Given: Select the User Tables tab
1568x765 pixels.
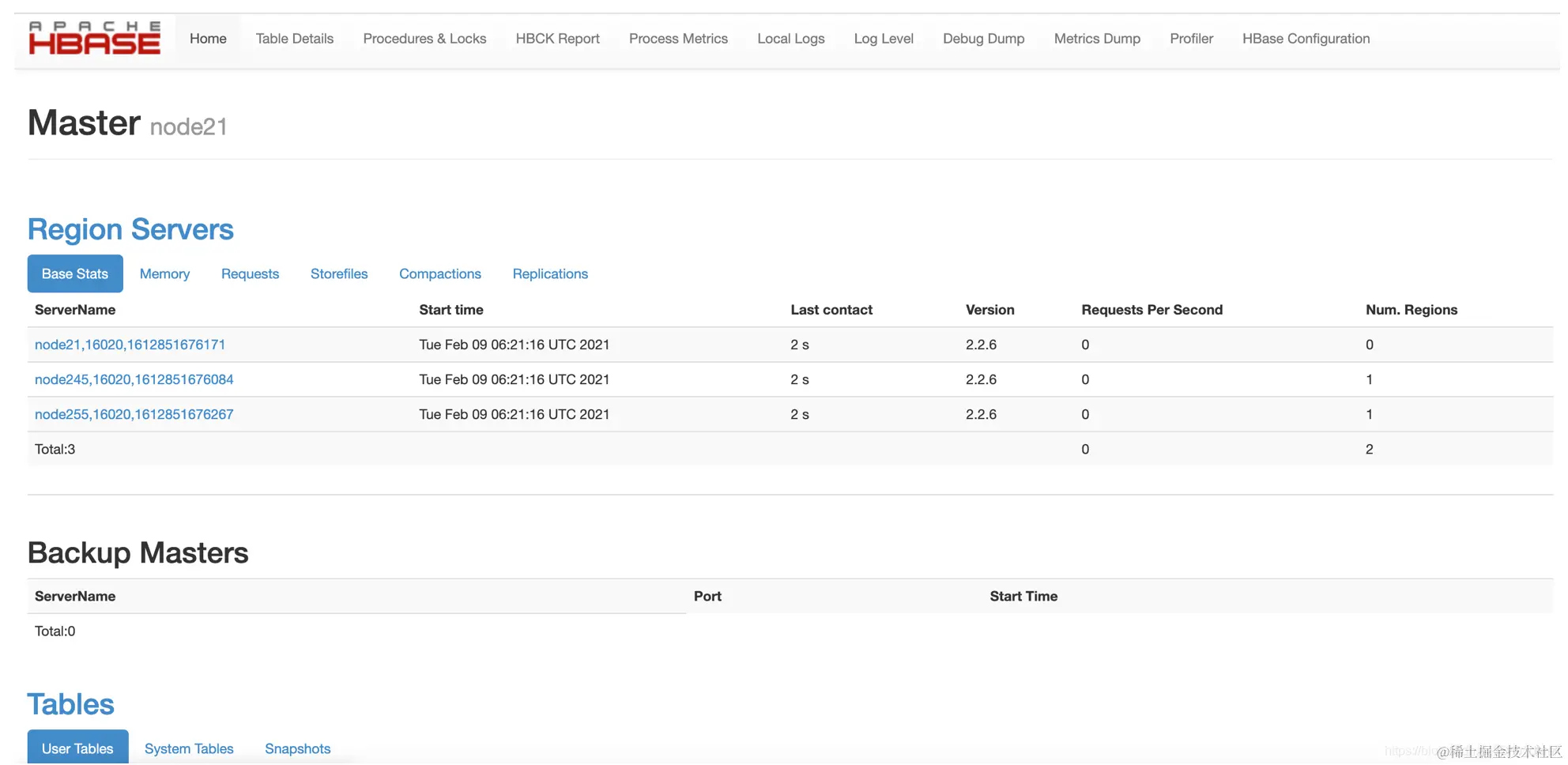Looking at the screenshot, I should click(x=77, y=748).
